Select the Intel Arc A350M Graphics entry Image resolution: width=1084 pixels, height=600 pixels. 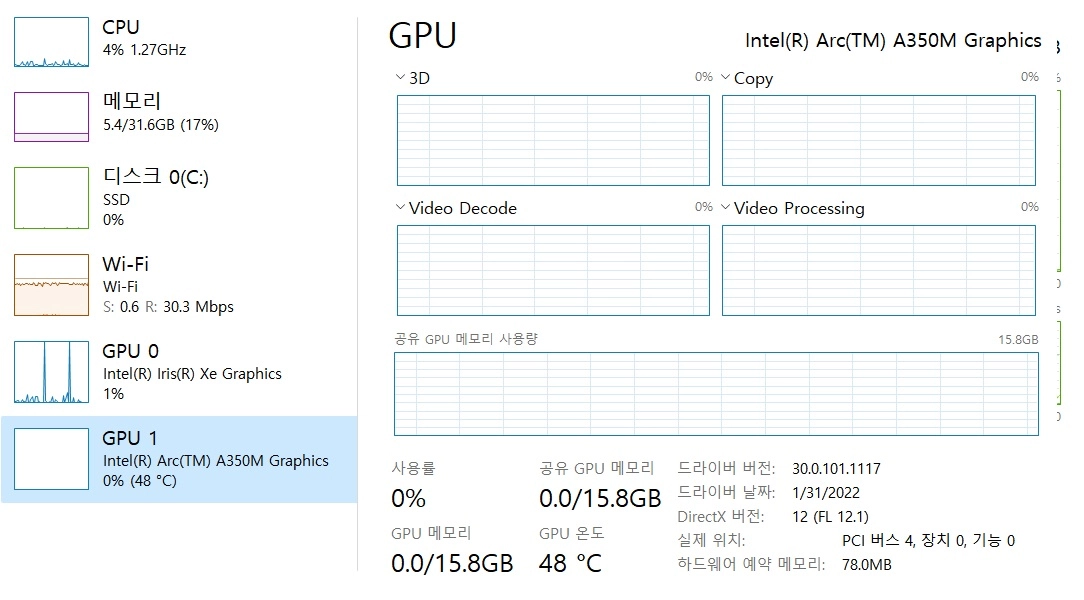[x=180, y=459]
